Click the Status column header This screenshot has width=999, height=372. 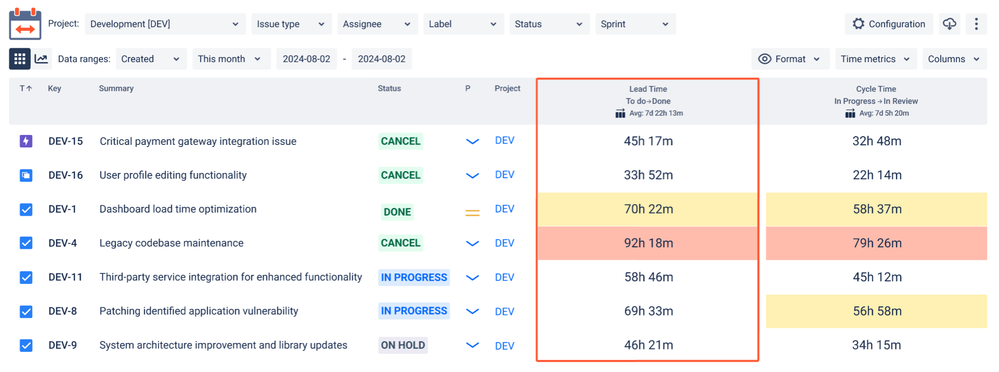pos(389,89)
